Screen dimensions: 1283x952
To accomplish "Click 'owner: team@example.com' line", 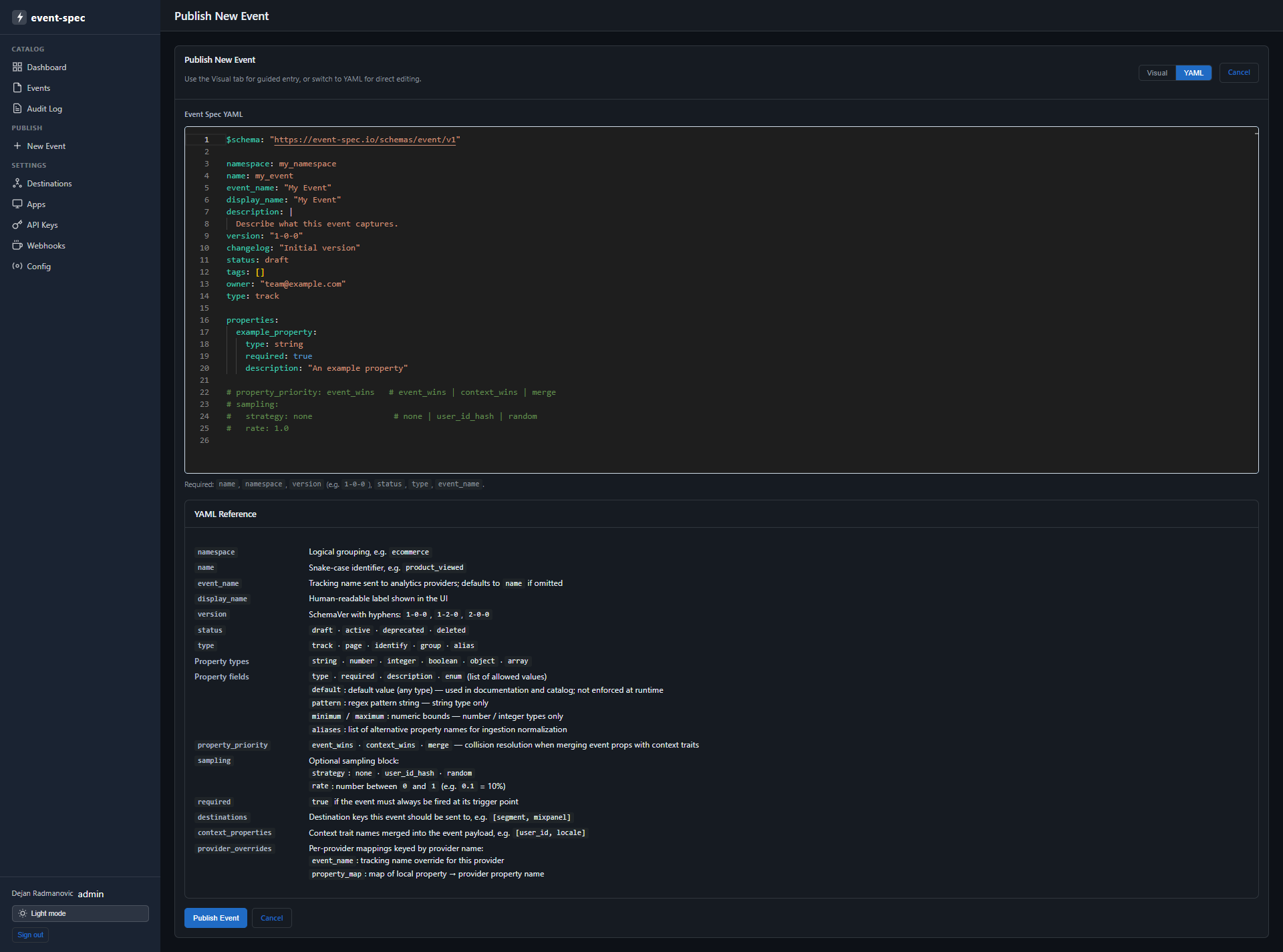I will 286,284.
